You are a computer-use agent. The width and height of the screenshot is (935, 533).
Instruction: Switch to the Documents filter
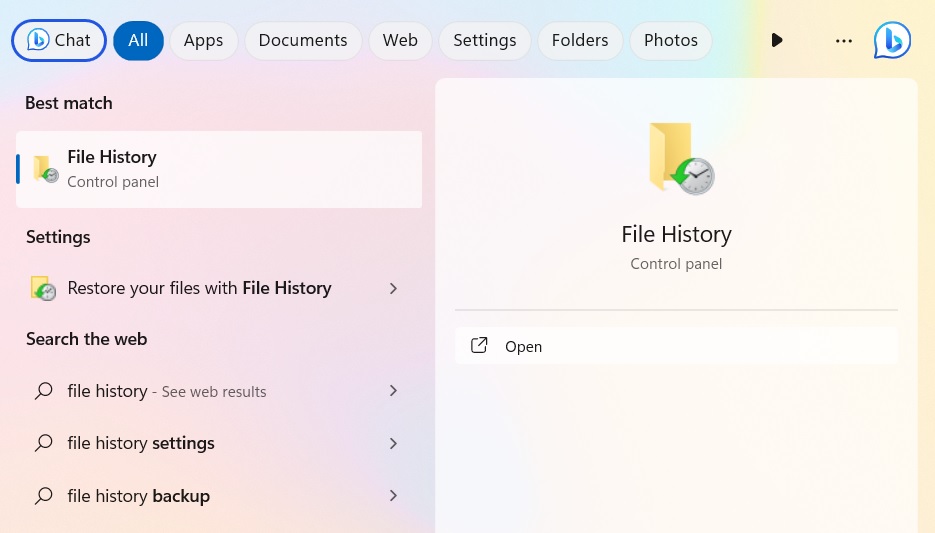coord(303,41)
